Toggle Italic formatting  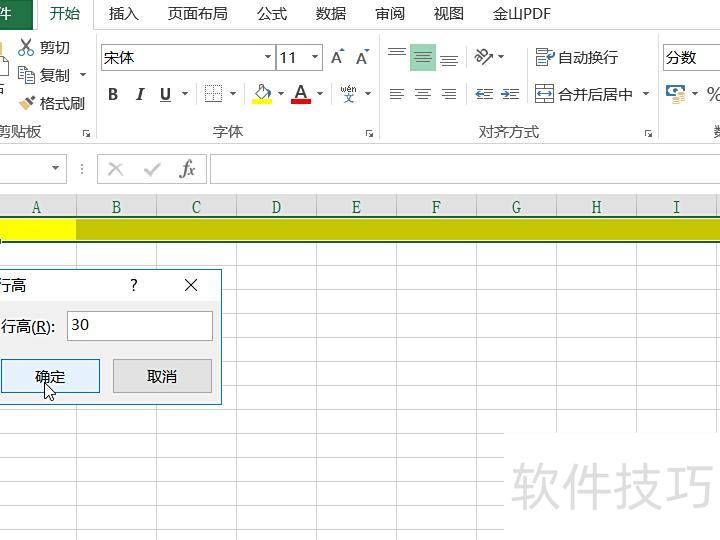coord(140,94)
